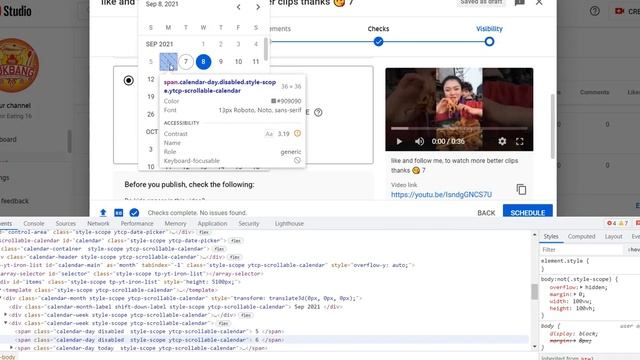Click the SCHEDULE button
The width and height of the screenshot is (640, 360).
528,211
